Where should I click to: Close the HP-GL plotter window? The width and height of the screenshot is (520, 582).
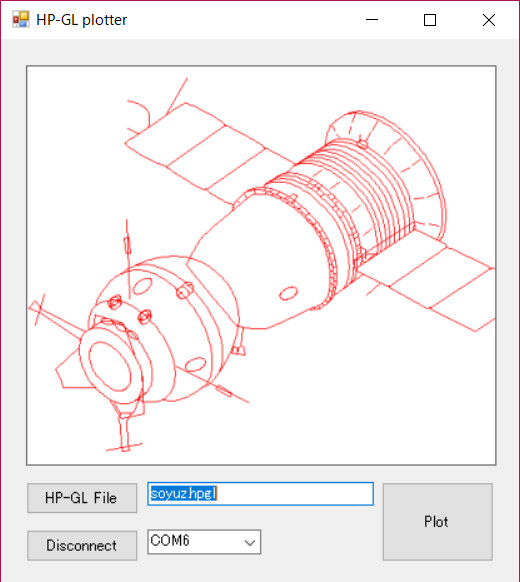(x=489, y=20)
